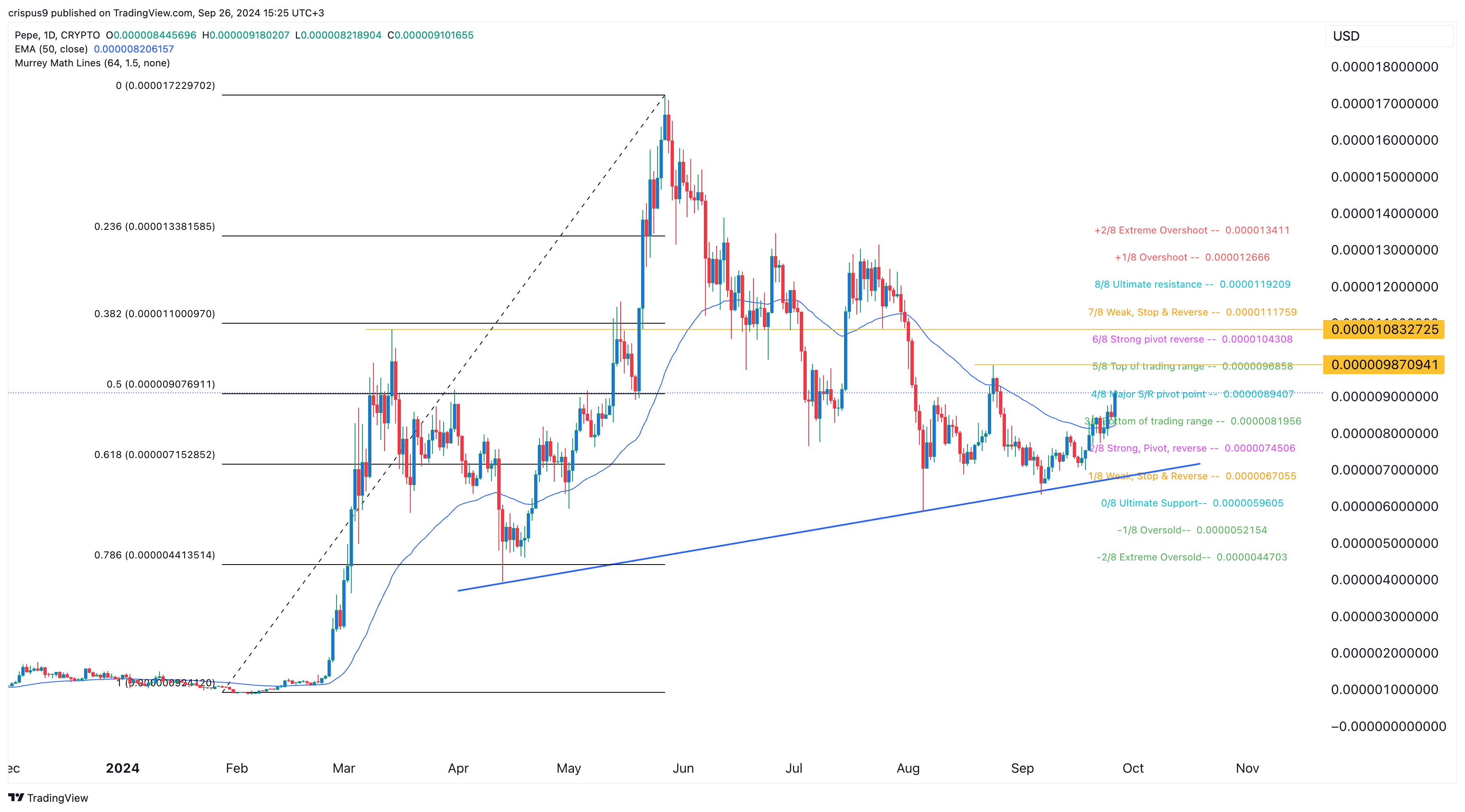Click the Nov month label on time axis

(1247, 769)
